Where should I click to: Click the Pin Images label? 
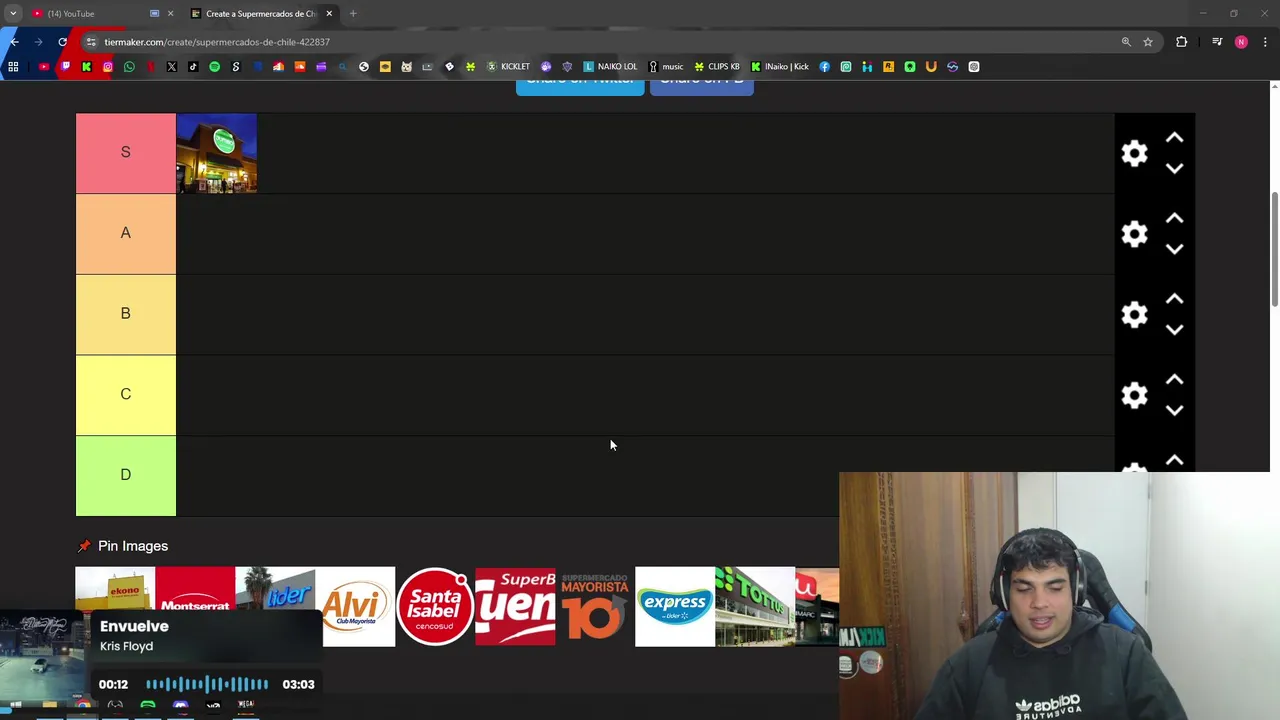(x=133, y=546)
